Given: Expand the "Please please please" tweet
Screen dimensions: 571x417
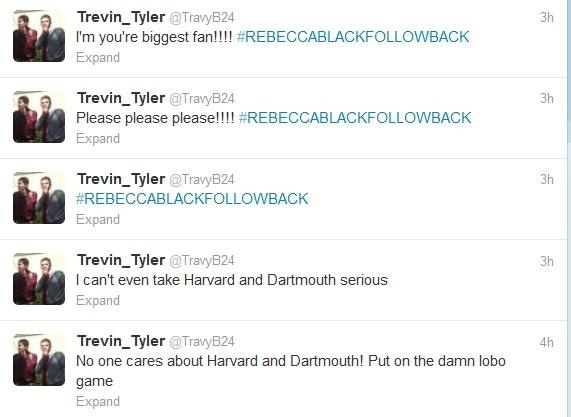Looking at the screenshot, I should pyautogui.click(x=98, y=138).
